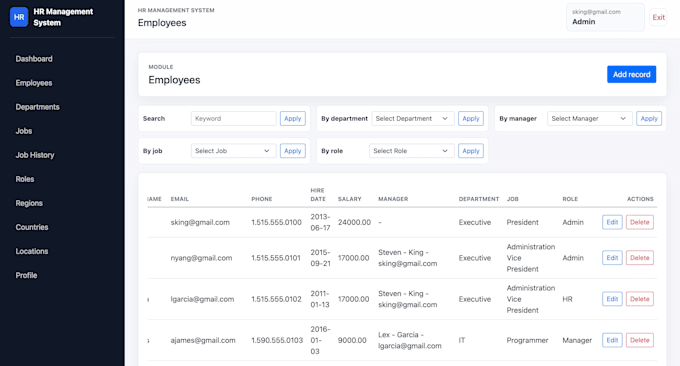Click the Programmer job cell
680x366 pixels.
coord(527,340)
